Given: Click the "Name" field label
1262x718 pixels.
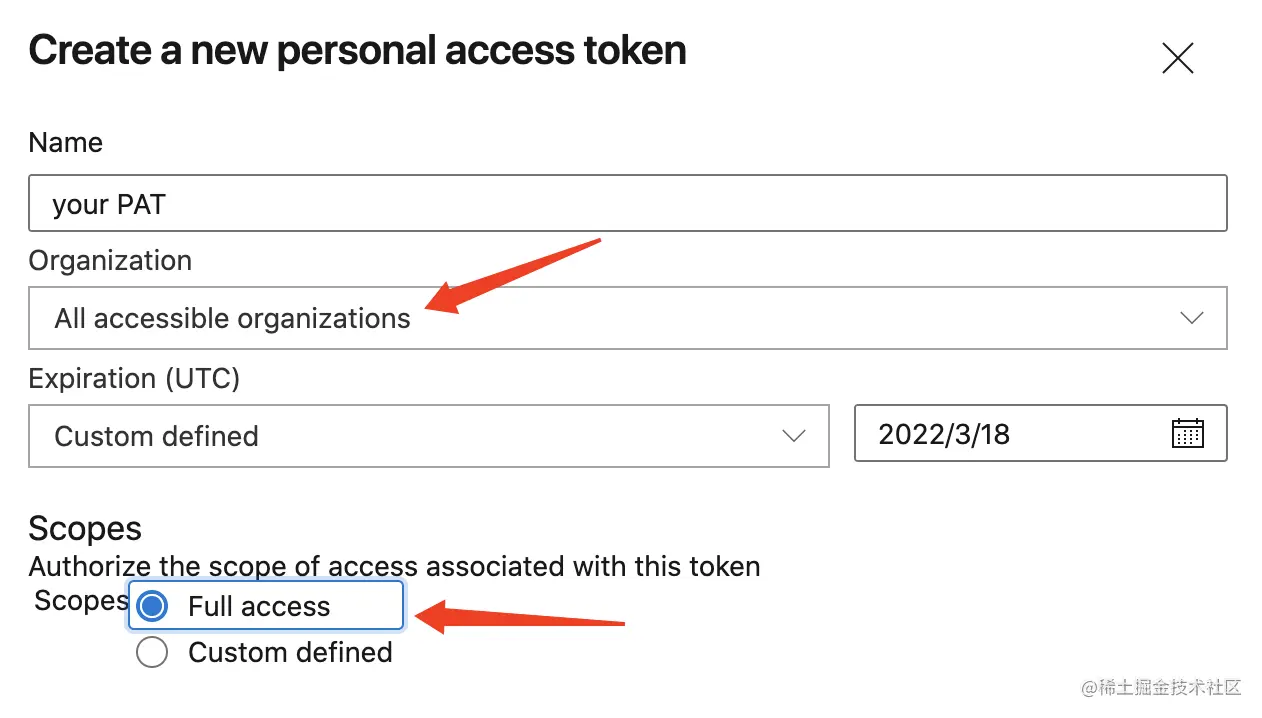Looking at the screenshot, I should pyautogui.click(x=66, y=143).
